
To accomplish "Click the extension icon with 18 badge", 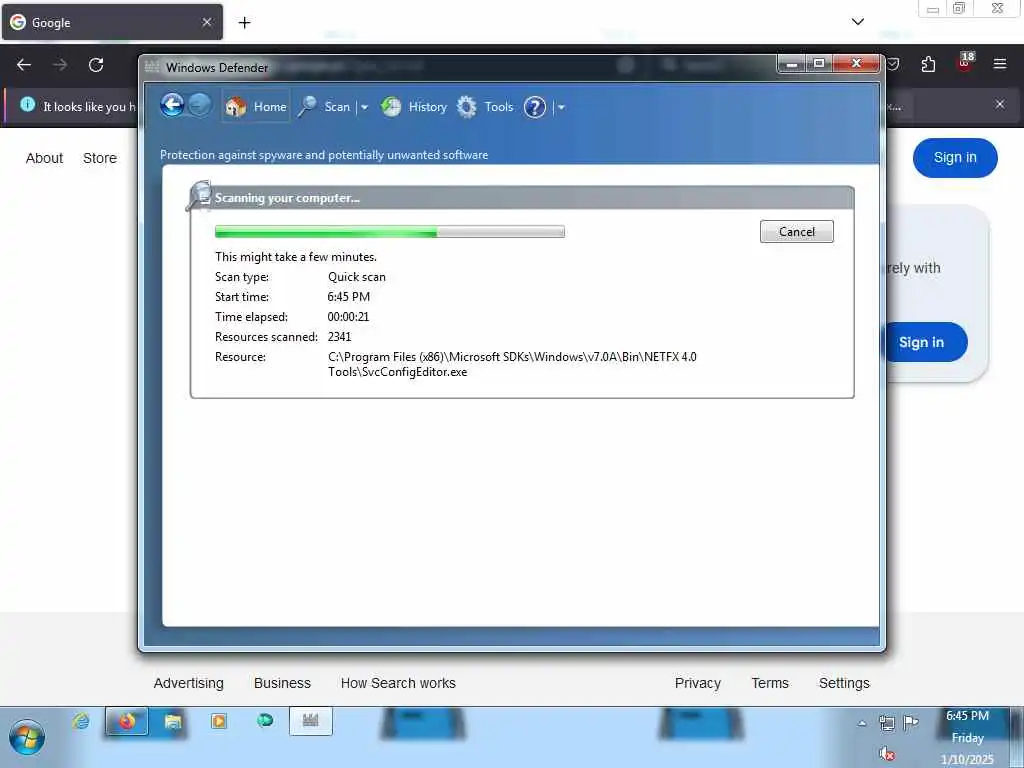I will 965,62.
